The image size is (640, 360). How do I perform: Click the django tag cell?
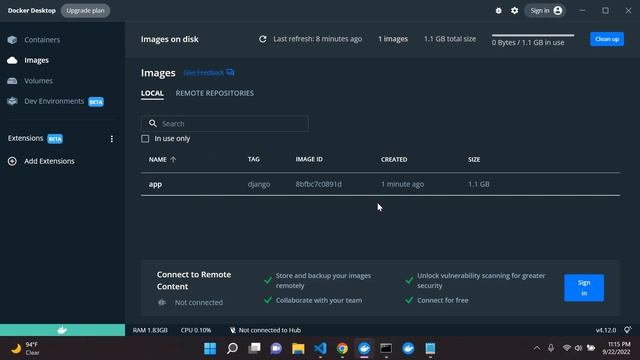point(259,184)
